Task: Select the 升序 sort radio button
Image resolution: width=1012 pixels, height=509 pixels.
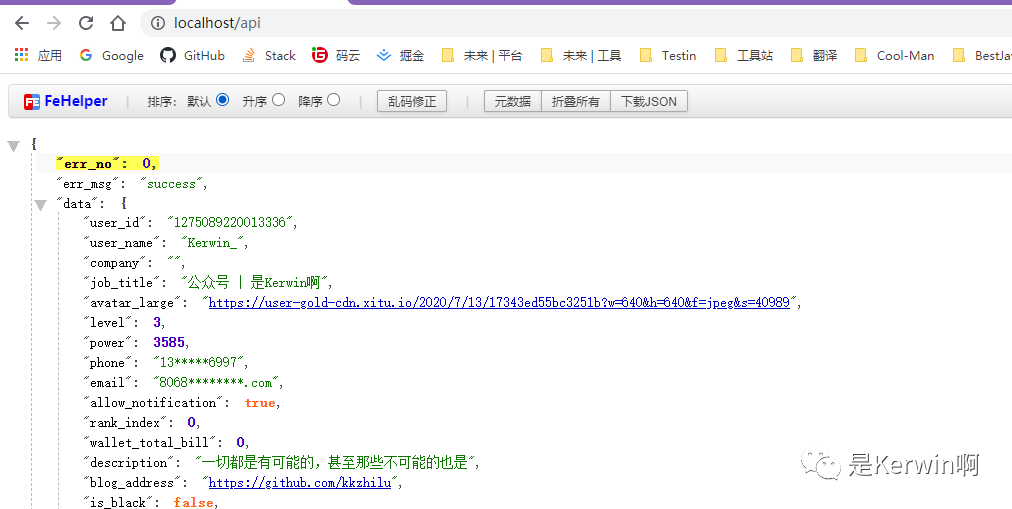Action: pyautogui.click(x=278, y=100)
